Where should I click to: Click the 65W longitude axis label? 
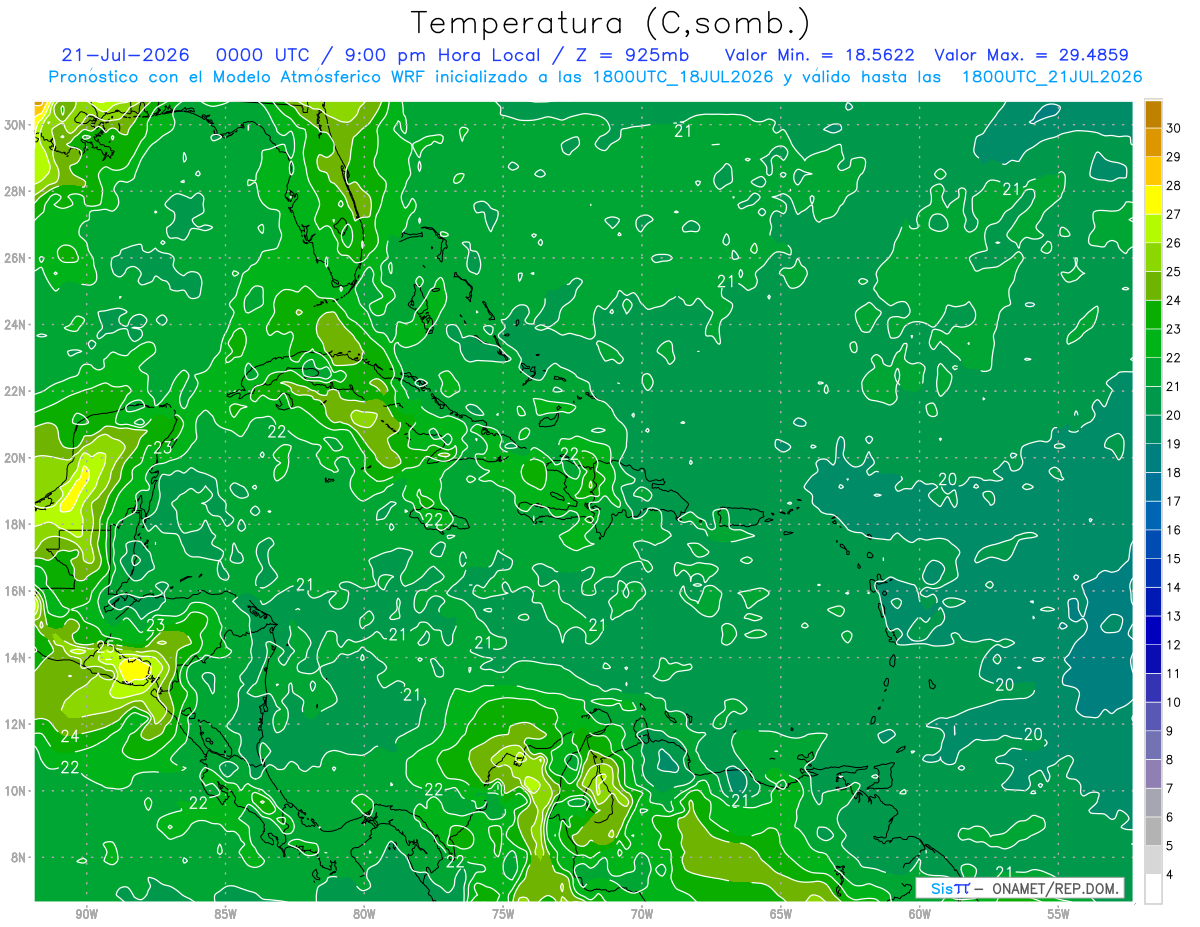(781, 914)
